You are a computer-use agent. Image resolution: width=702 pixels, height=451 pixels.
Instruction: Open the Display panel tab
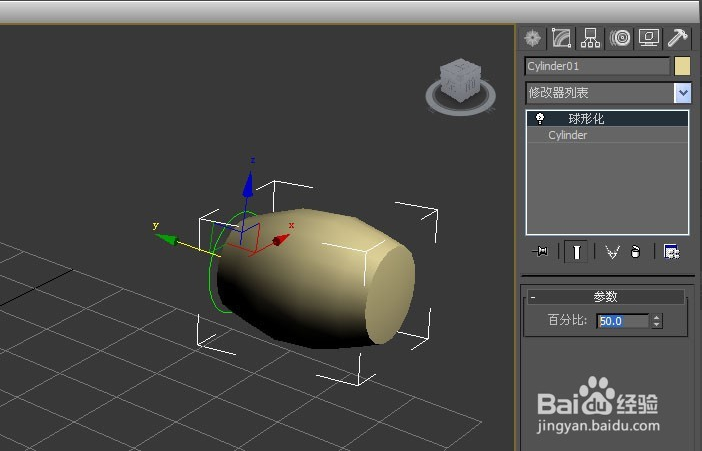[649, 38]
